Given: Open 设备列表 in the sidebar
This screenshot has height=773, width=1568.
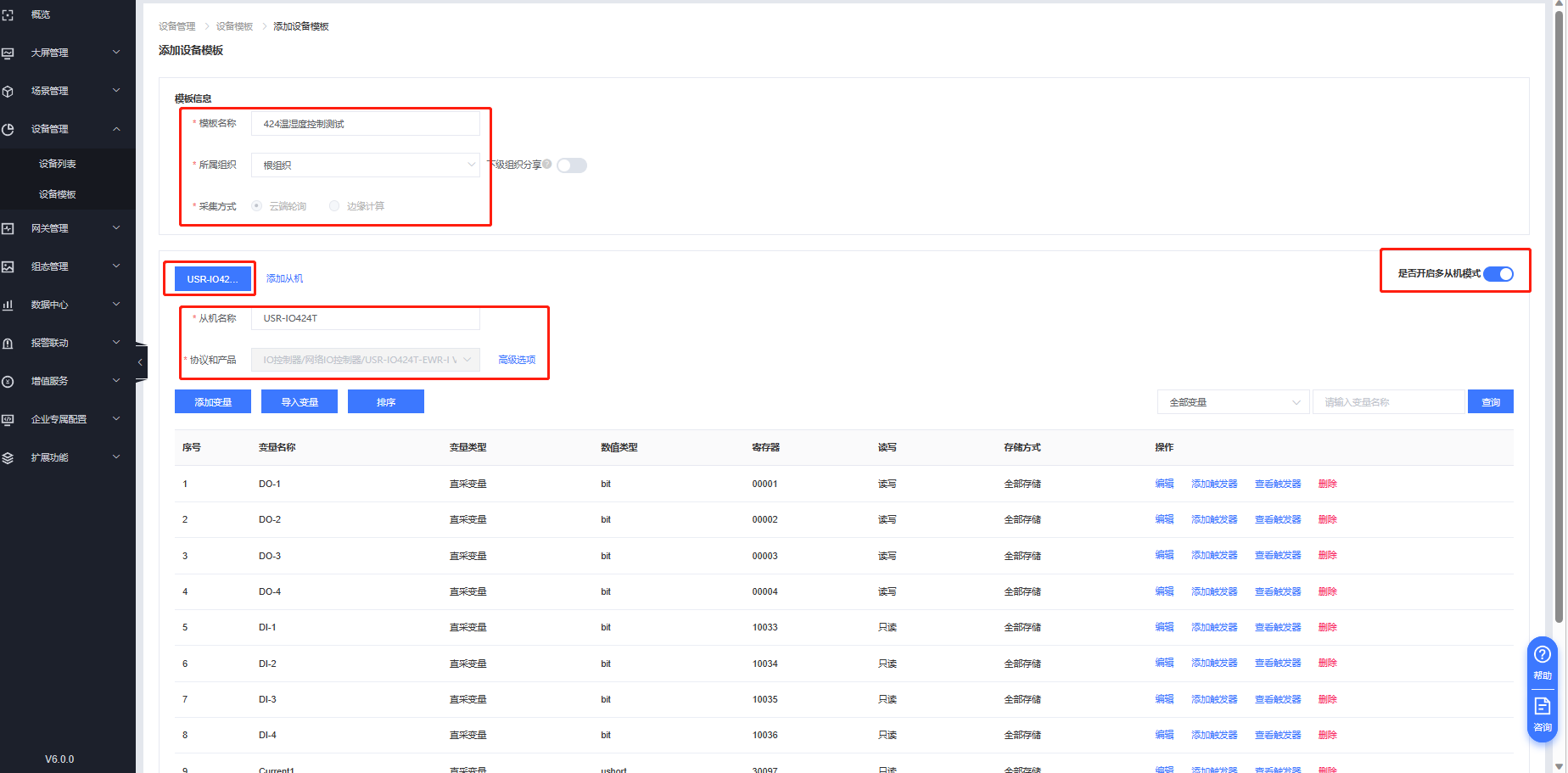Looking at the screenshot, I should 58,164.
